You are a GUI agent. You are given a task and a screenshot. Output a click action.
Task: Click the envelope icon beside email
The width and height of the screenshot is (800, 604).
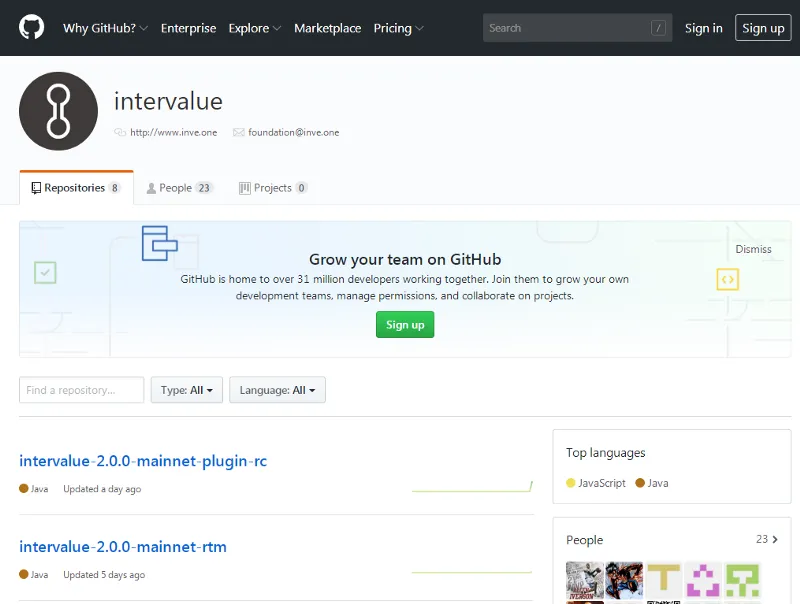coord(238,133)
